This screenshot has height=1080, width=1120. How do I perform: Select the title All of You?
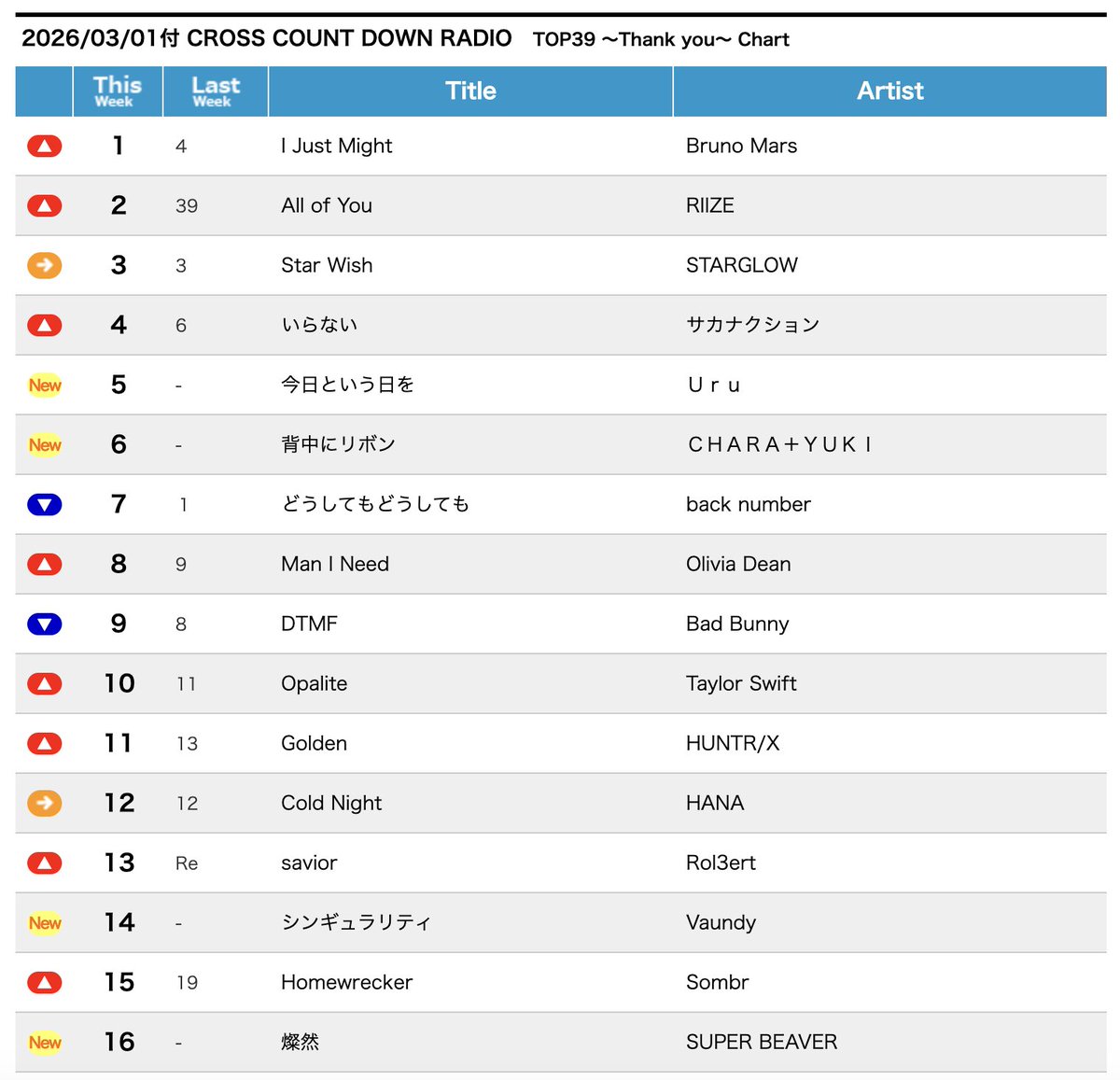pos(327,205)
